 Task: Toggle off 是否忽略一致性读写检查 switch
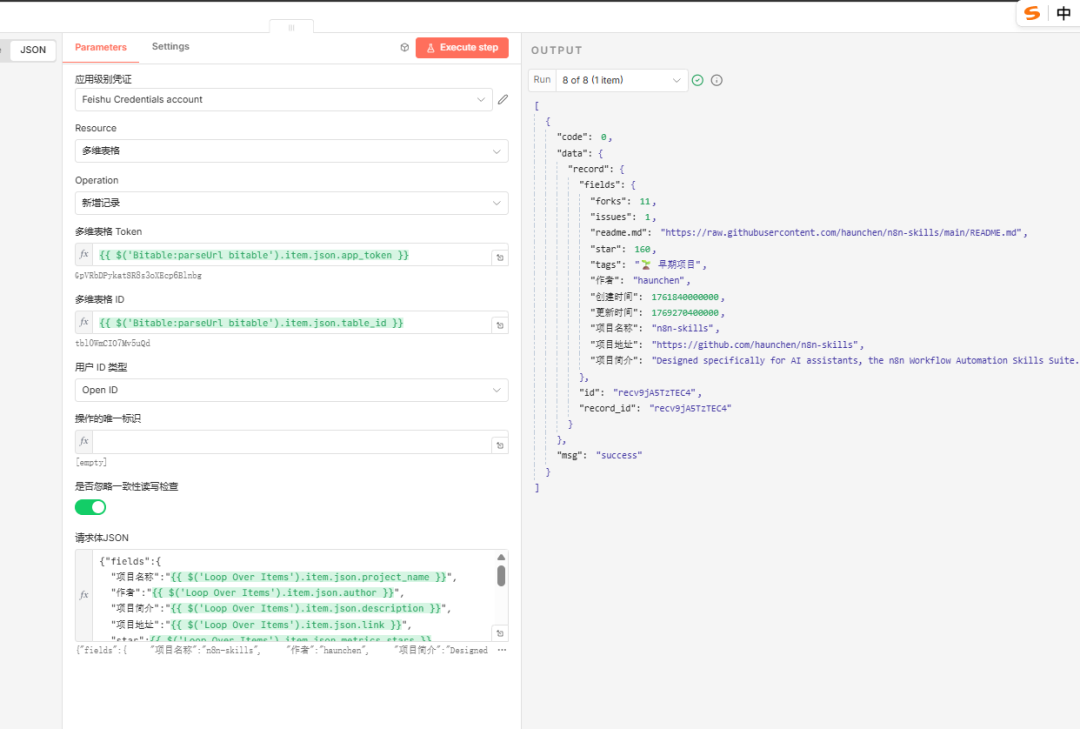click(91, 507)
